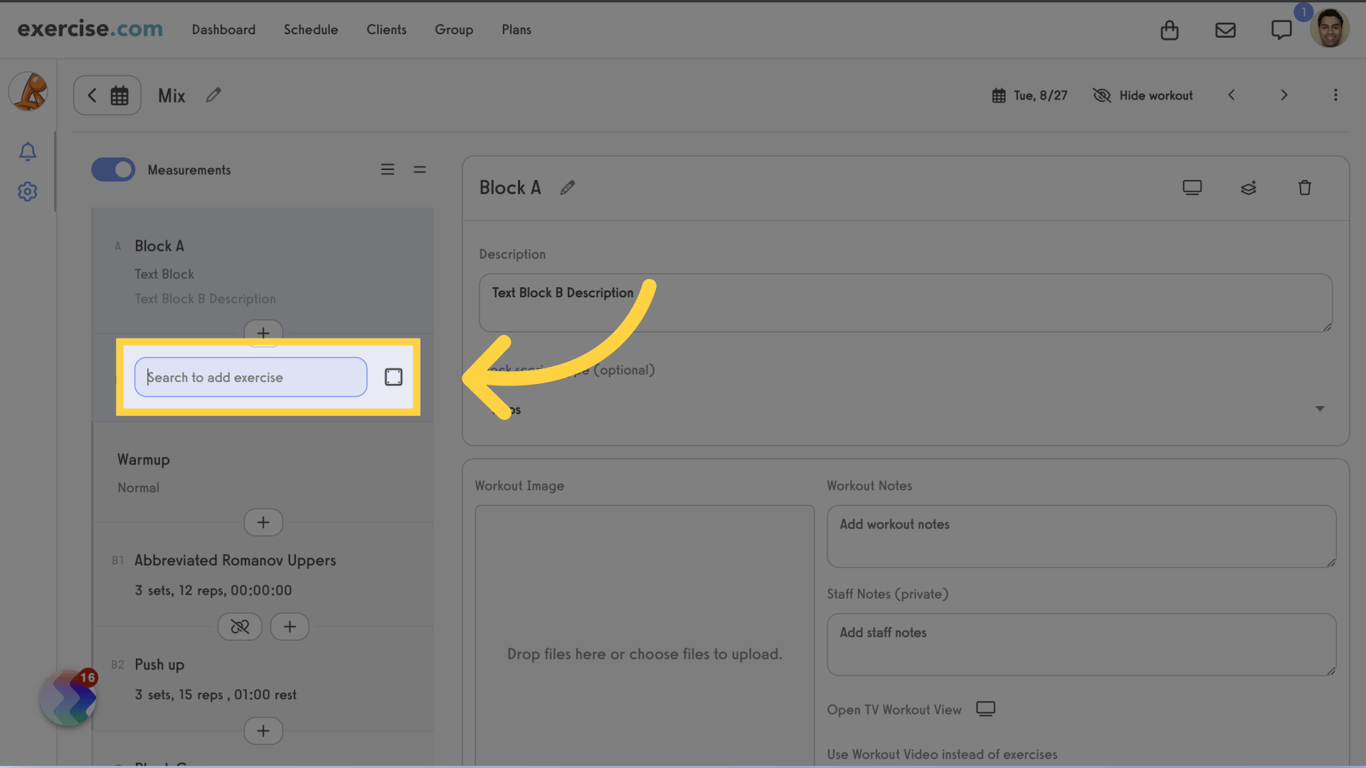The width and height of the screenshot is (1366, 768).
Task: Go to next day with right chevron
Action: click(1284, 95)
